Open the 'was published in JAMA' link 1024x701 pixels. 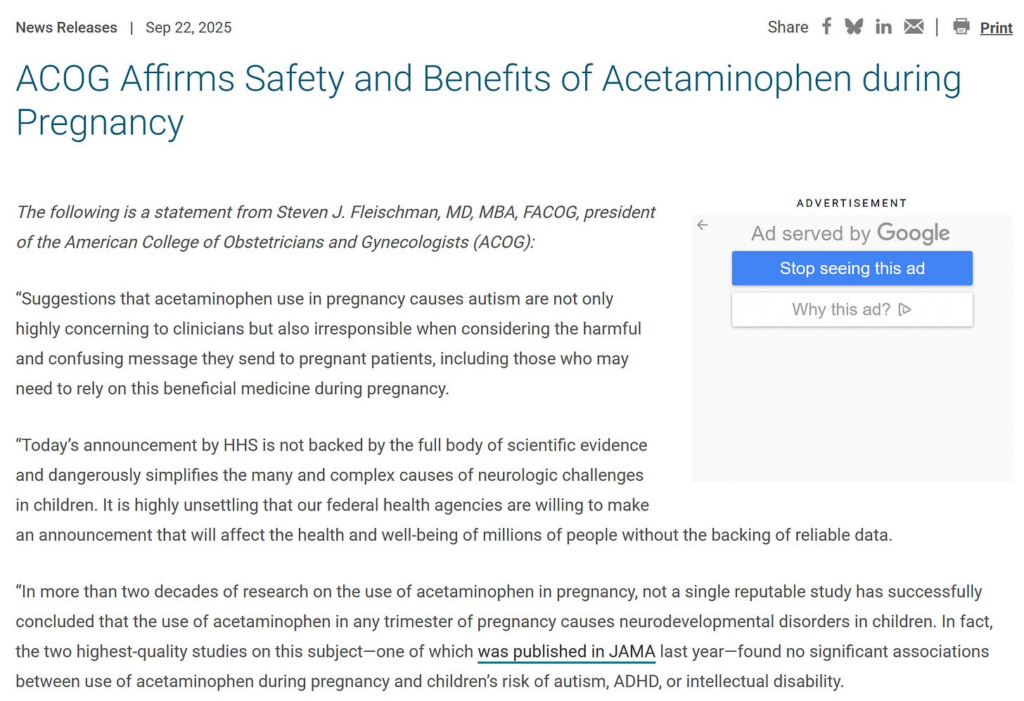(566, 651)
